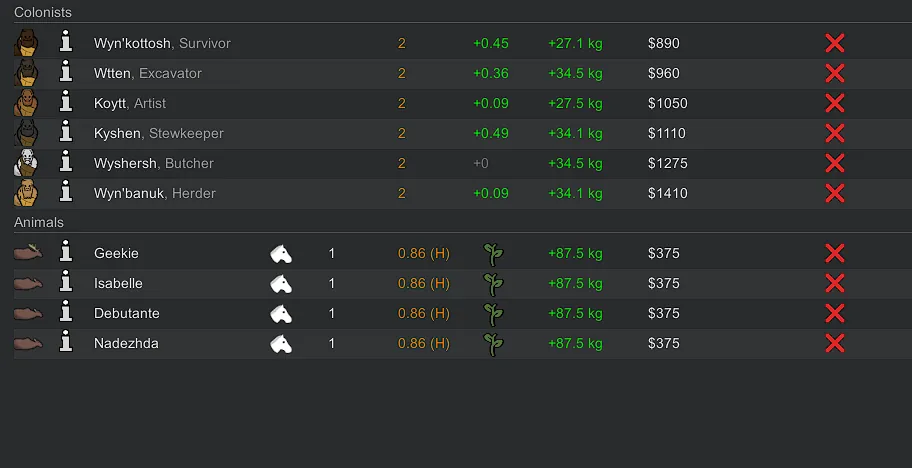
Task: Click info icon for Koytt the Artist
Action: [x=66, y=103]
